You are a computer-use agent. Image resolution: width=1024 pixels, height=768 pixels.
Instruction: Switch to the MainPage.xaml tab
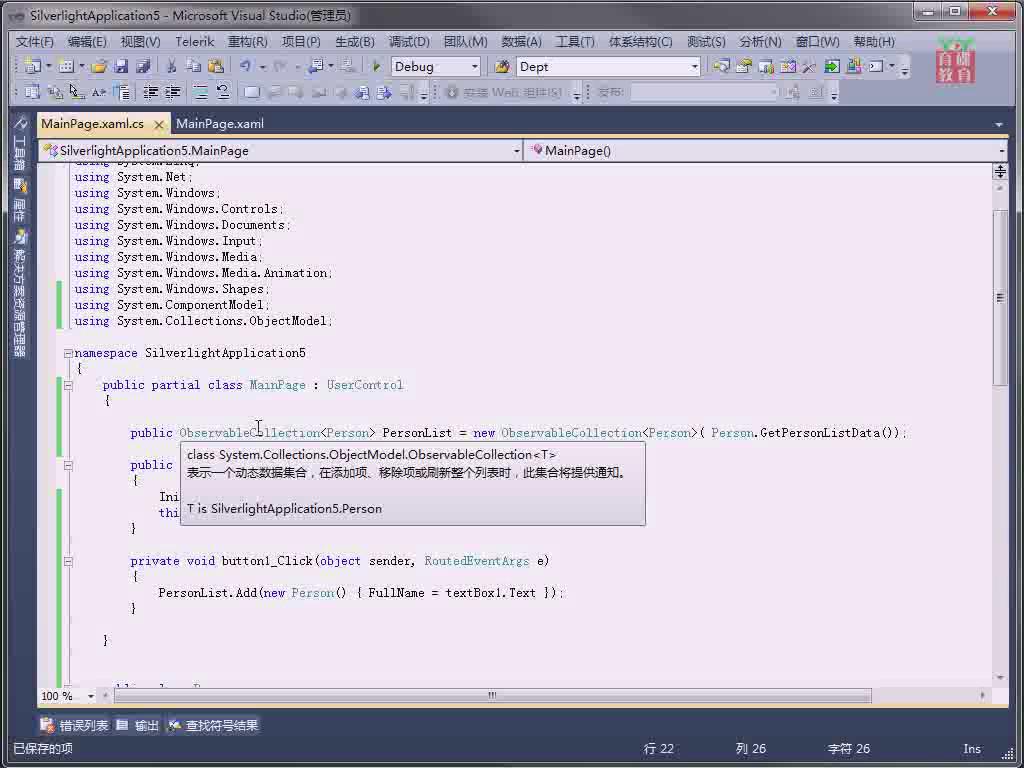[x=220, y=123]
